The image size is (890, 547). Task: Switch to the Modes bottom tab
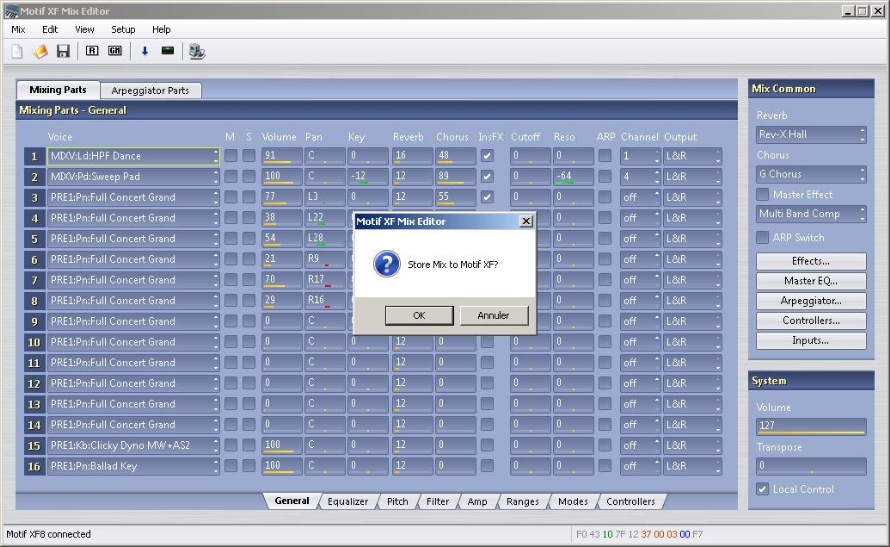(x=573, y=502)
